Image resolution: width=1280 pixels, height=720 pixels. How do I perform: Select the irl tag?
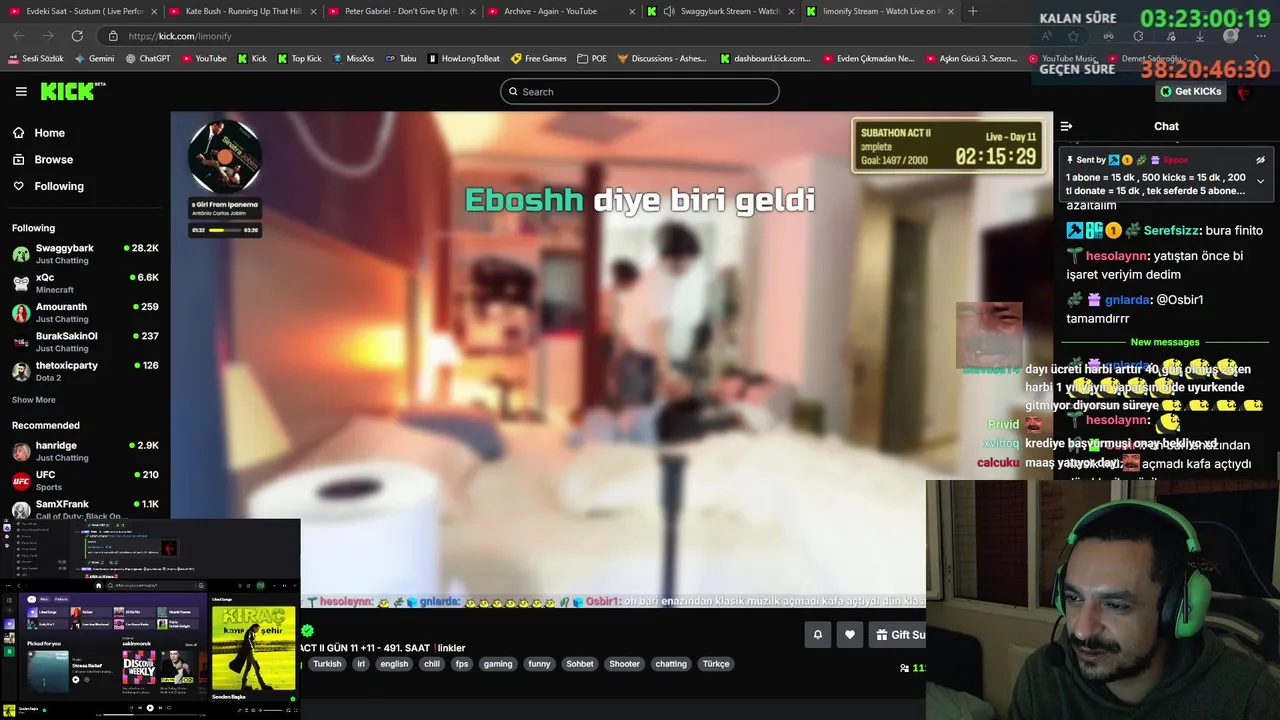coord(361,664)
